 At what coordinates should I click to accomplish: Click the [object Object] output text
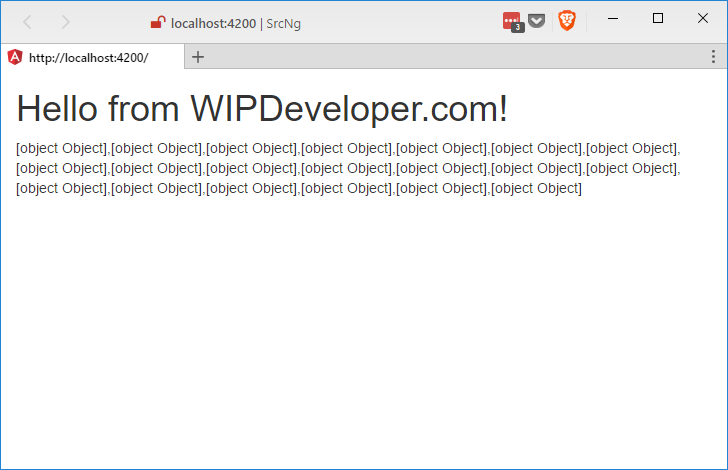(x=348, y=168)
